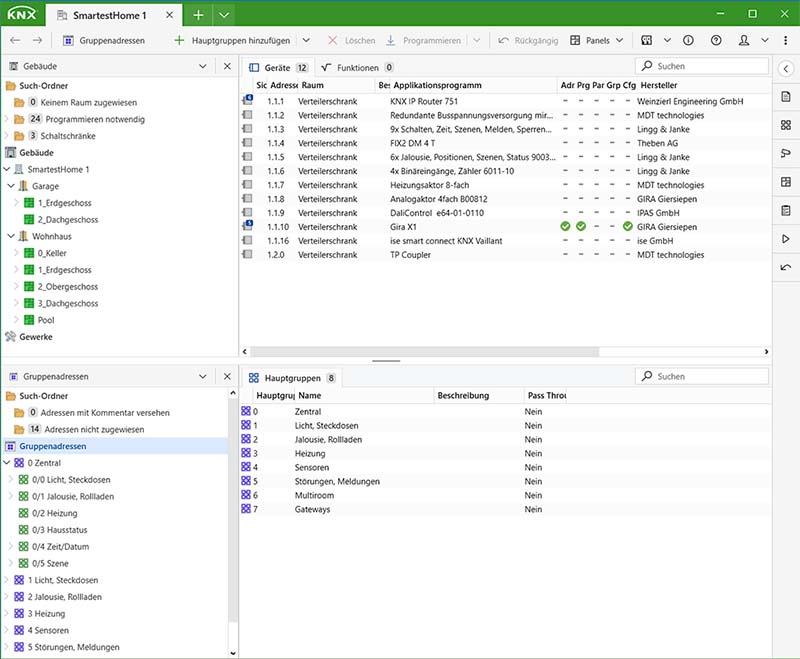800x659 pixels.
Task: Click the horizontal scrollbar in the devices panel
Action: pos(424,351)
